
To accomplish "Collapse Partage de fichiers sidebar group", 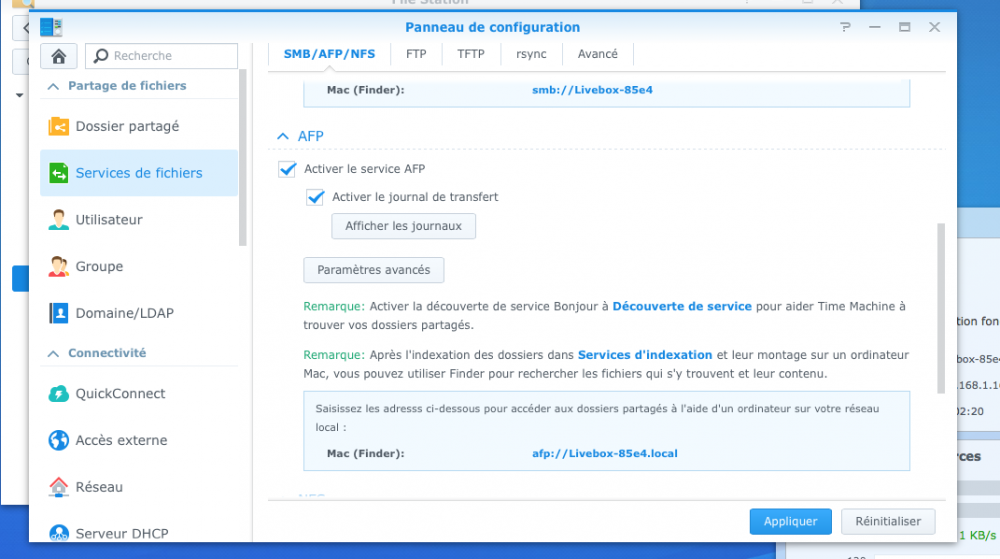I will [x=53, y=86].
